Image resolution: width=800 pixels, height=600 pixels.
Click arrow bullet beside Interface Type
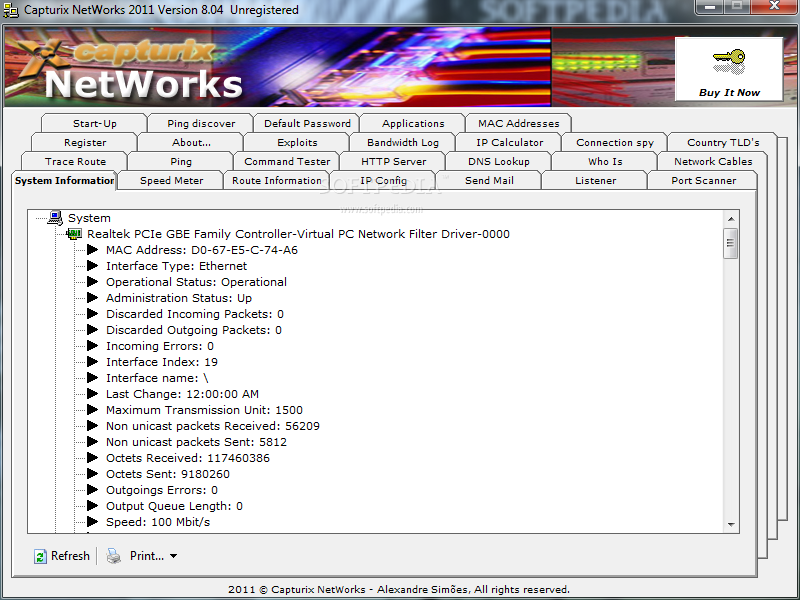tap(92, 266)
